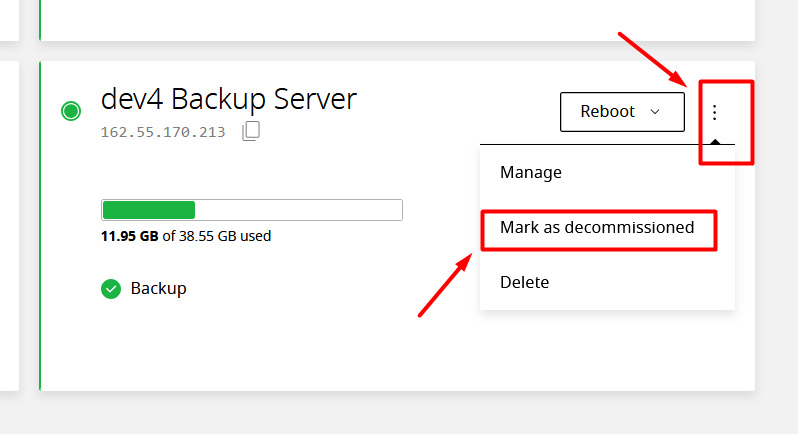Click the green filled disk usage bar

tap(148, 210)
